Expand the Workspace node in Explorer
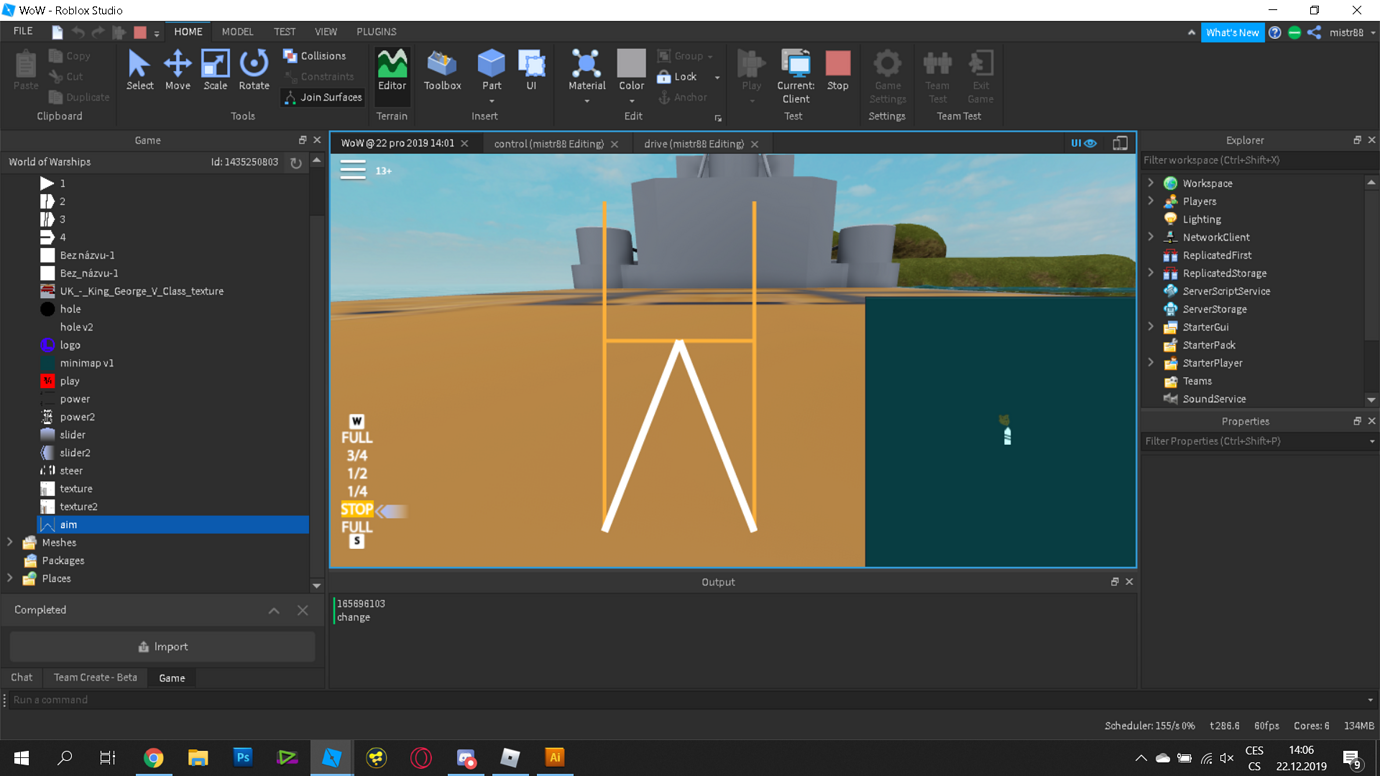This screenshot has width=1380, height=776. pos(1151,183)
